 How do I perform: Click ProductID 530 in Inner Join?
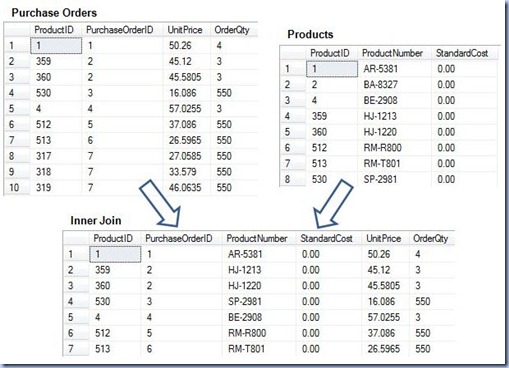[103, 301]
